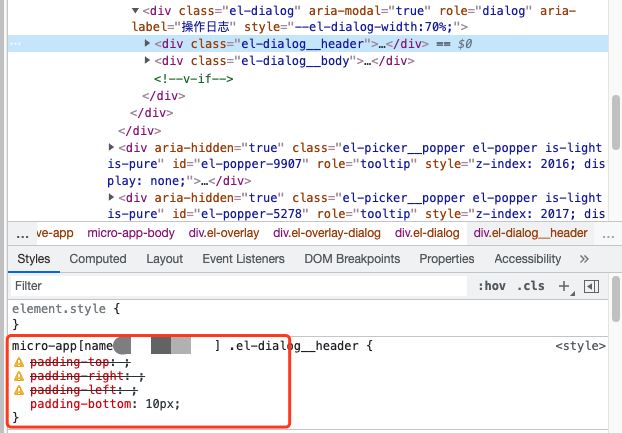
Task: Select div.el-overlay-dialog in the breadcrumb
Action: point(327,233)
